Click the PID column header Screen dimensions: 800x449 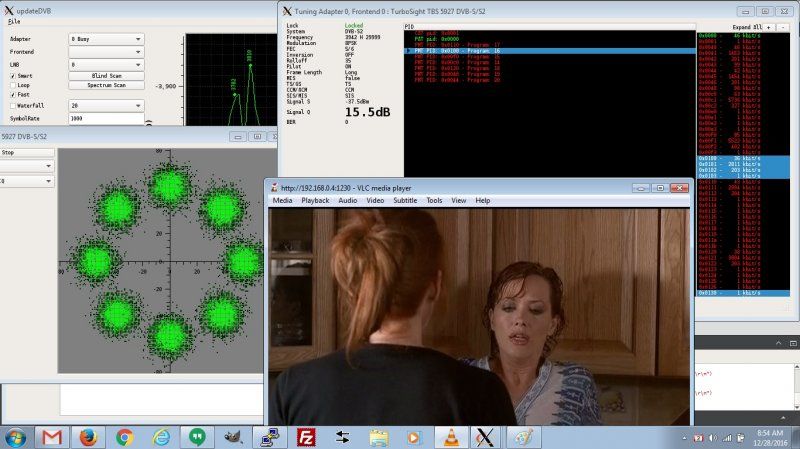(x=549, y=27)
